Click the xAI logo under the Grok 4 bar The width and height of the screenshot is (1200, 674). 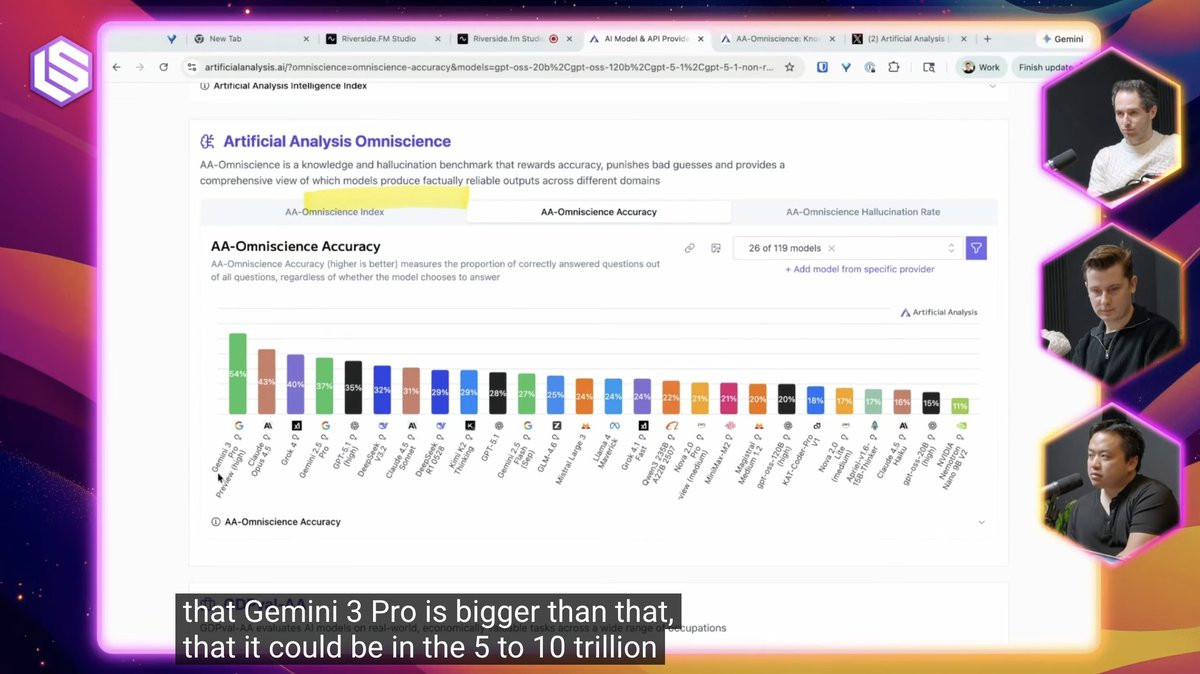(x=296, y=425)
